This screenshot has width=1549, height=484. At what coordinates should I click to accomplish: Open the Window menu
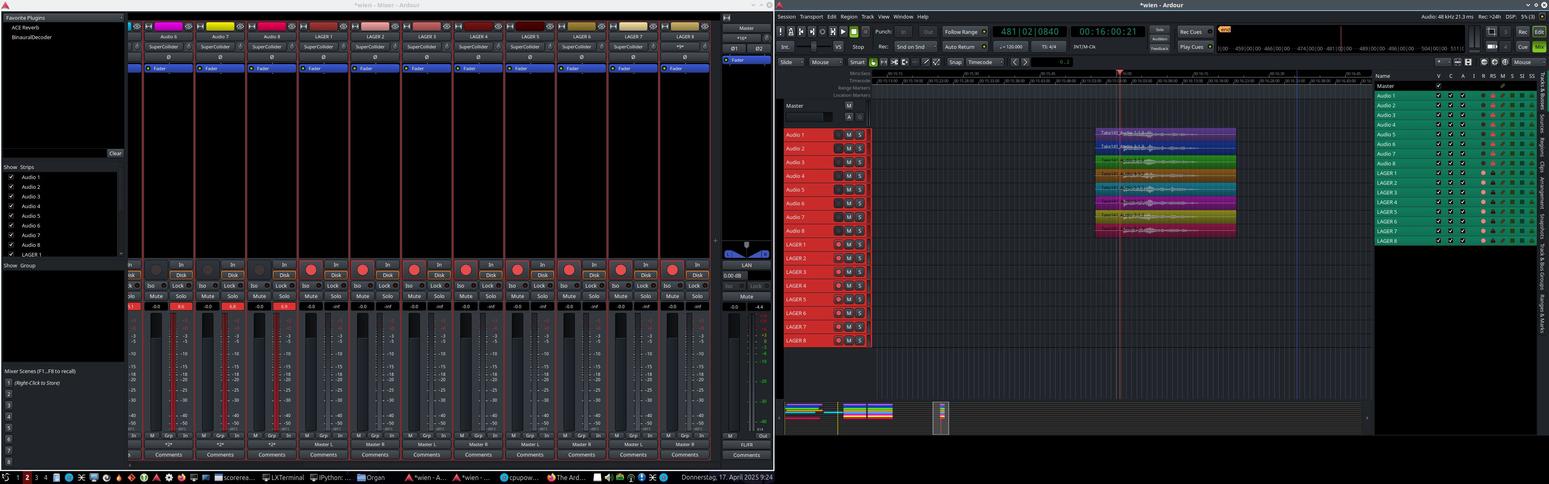point(903,17)
